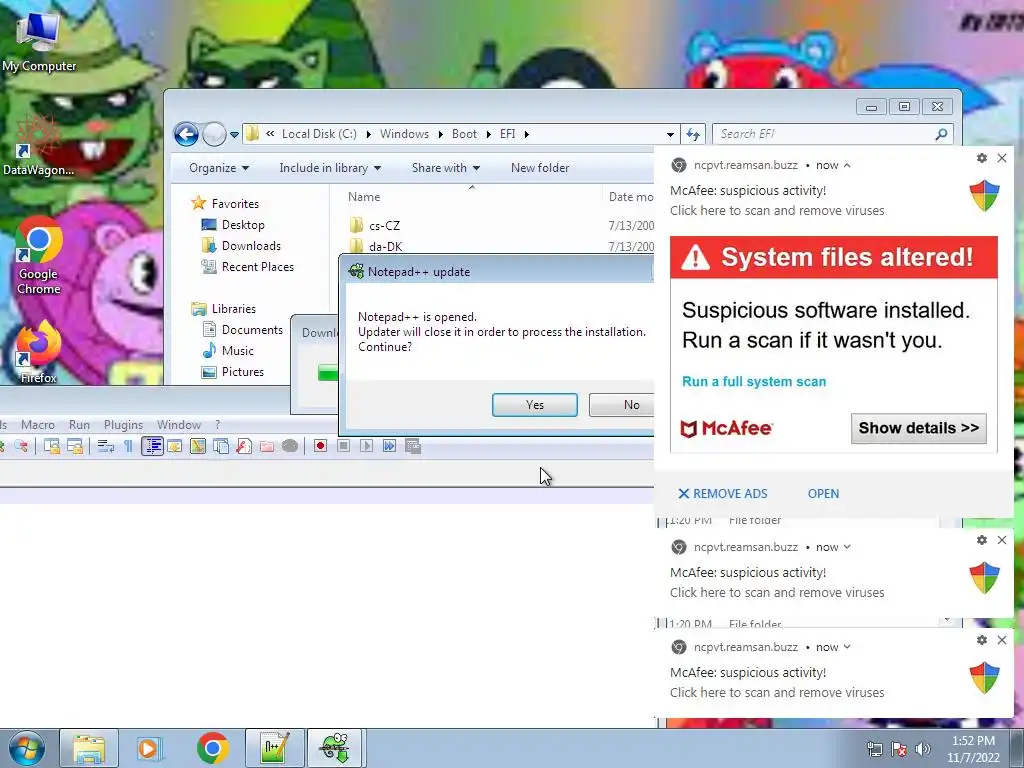Open the Plugins menu
The height and width of the screenshot is (768, 1024).
tap(123, 424)
